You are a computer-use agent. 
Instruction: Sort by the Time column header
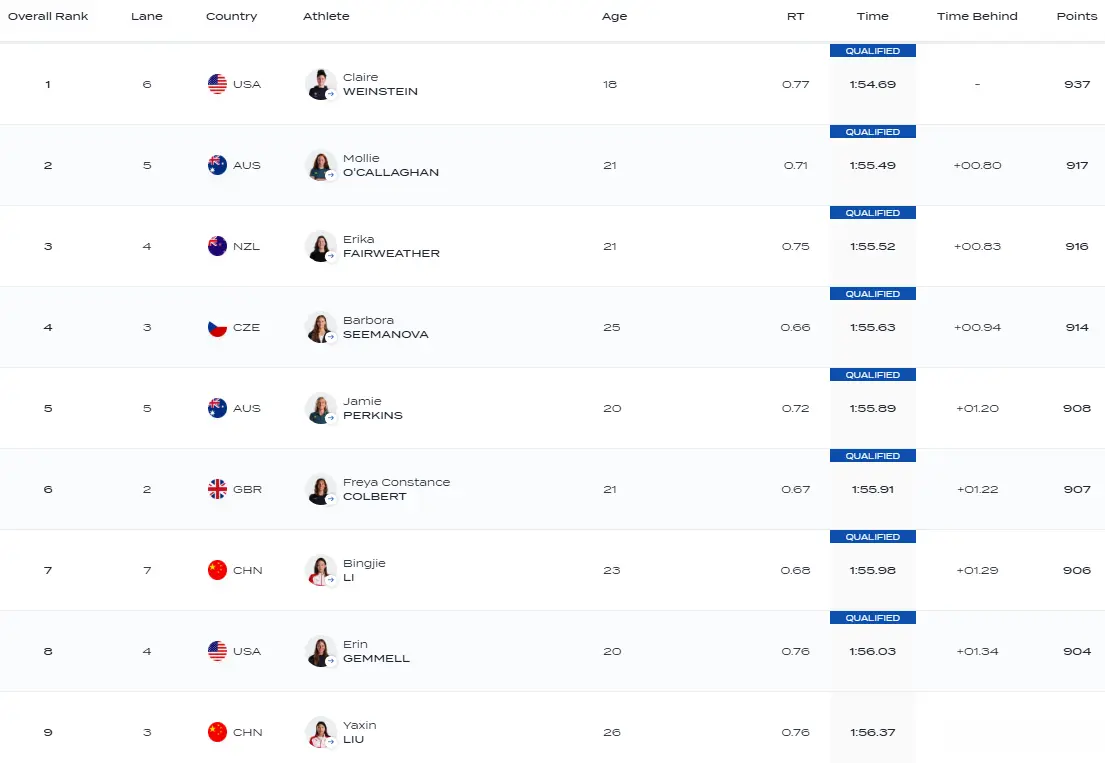tap(872, 16)
